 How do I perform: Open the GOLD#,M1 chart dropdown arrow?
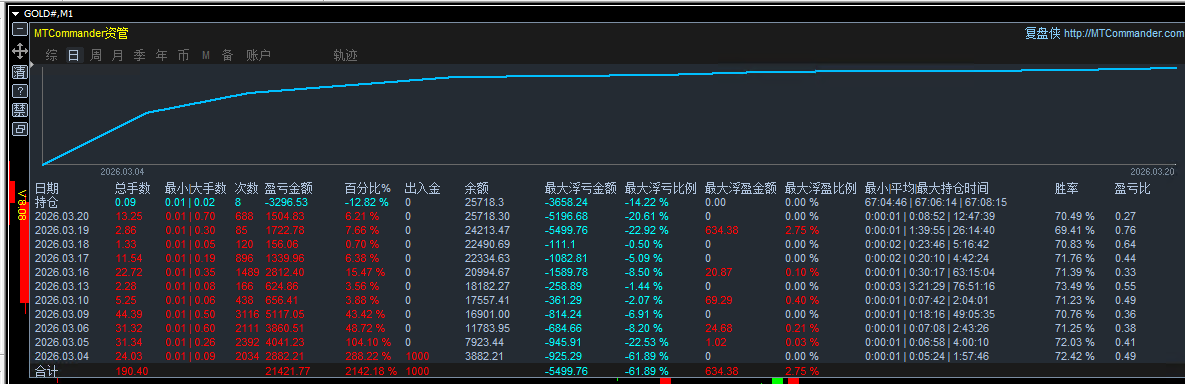point(16,14)
